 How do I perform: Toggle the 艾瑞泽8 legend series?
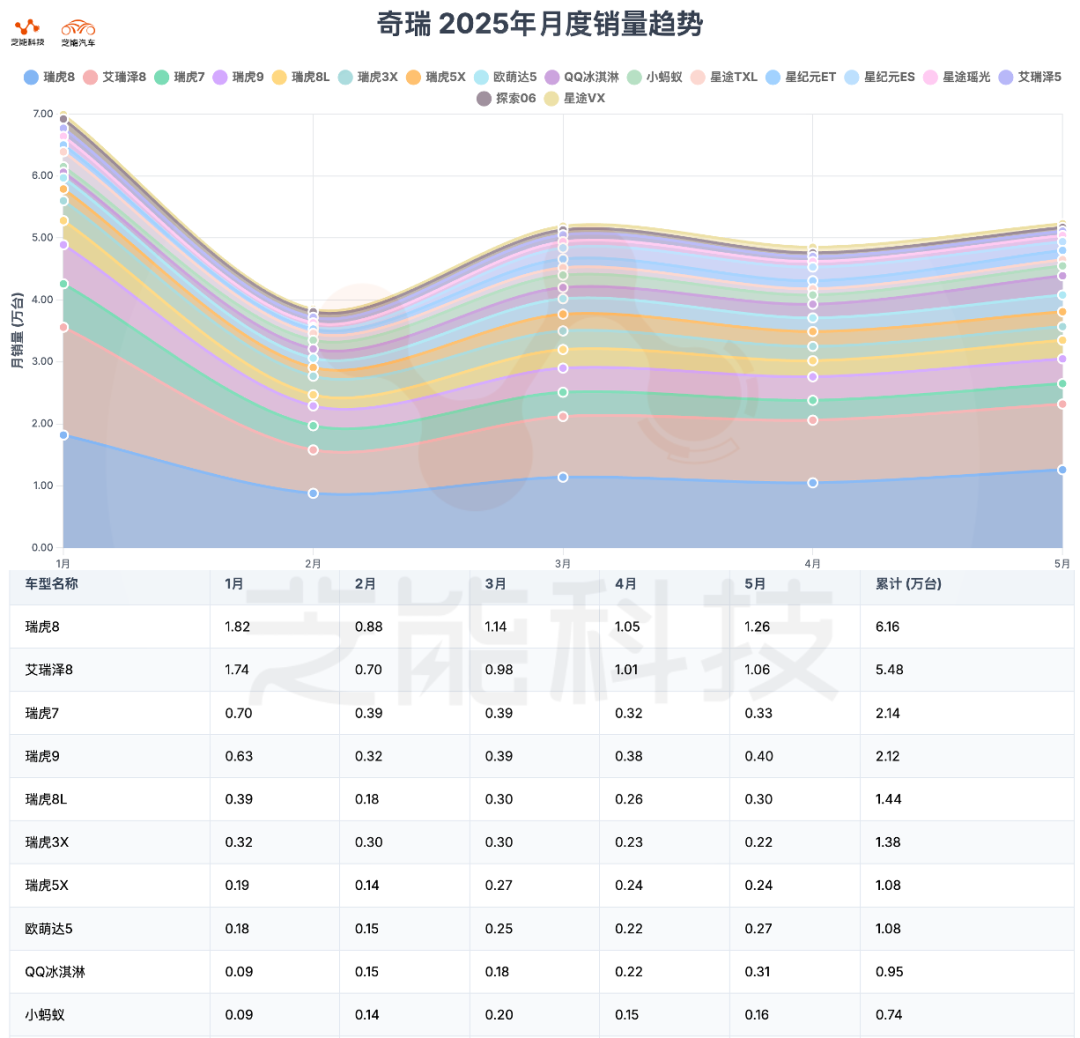coord(114,77)
